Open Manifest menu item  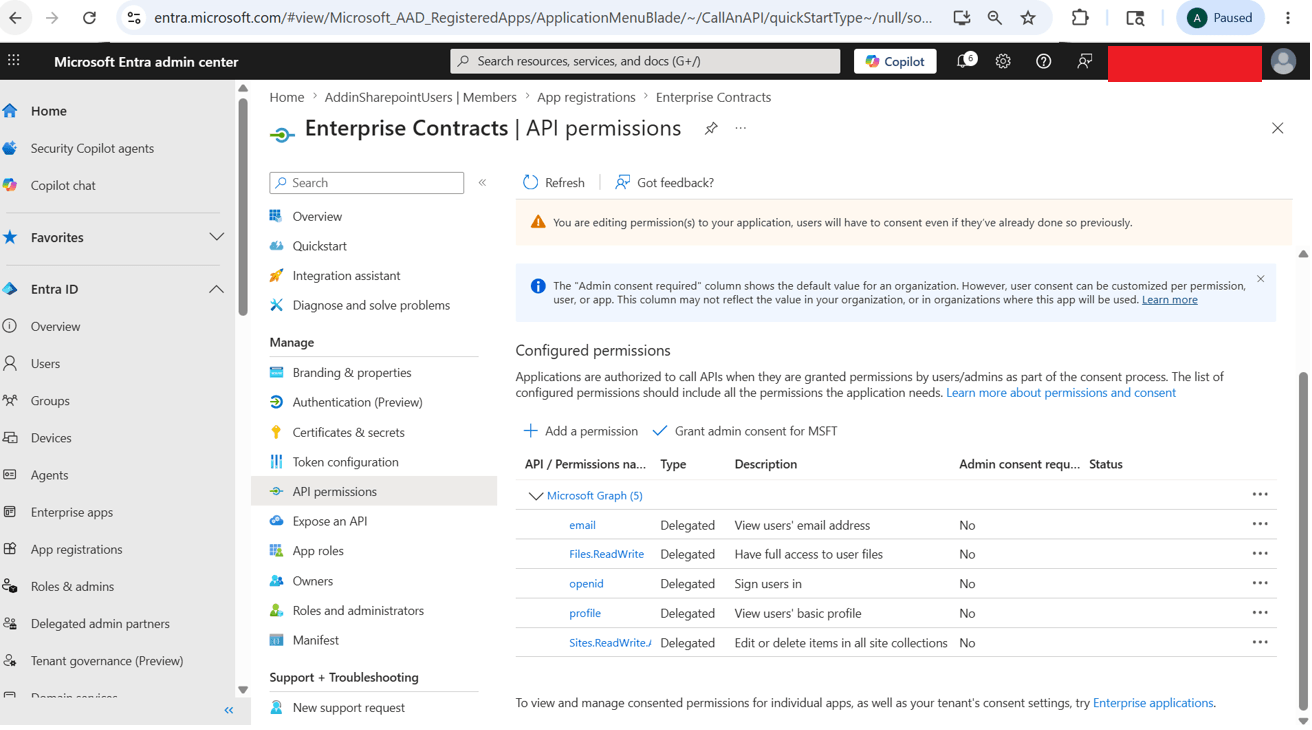coord(315,640)
